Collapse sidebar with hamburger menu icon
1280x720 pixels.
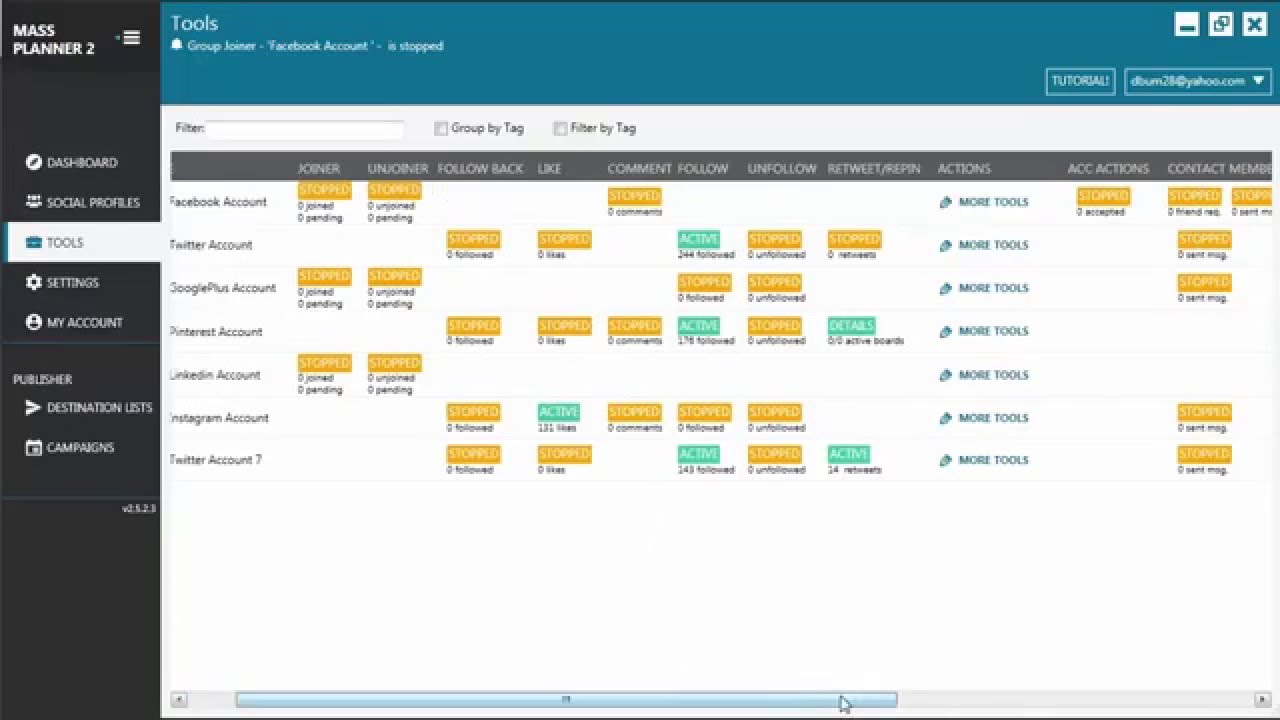coord(130,38)
